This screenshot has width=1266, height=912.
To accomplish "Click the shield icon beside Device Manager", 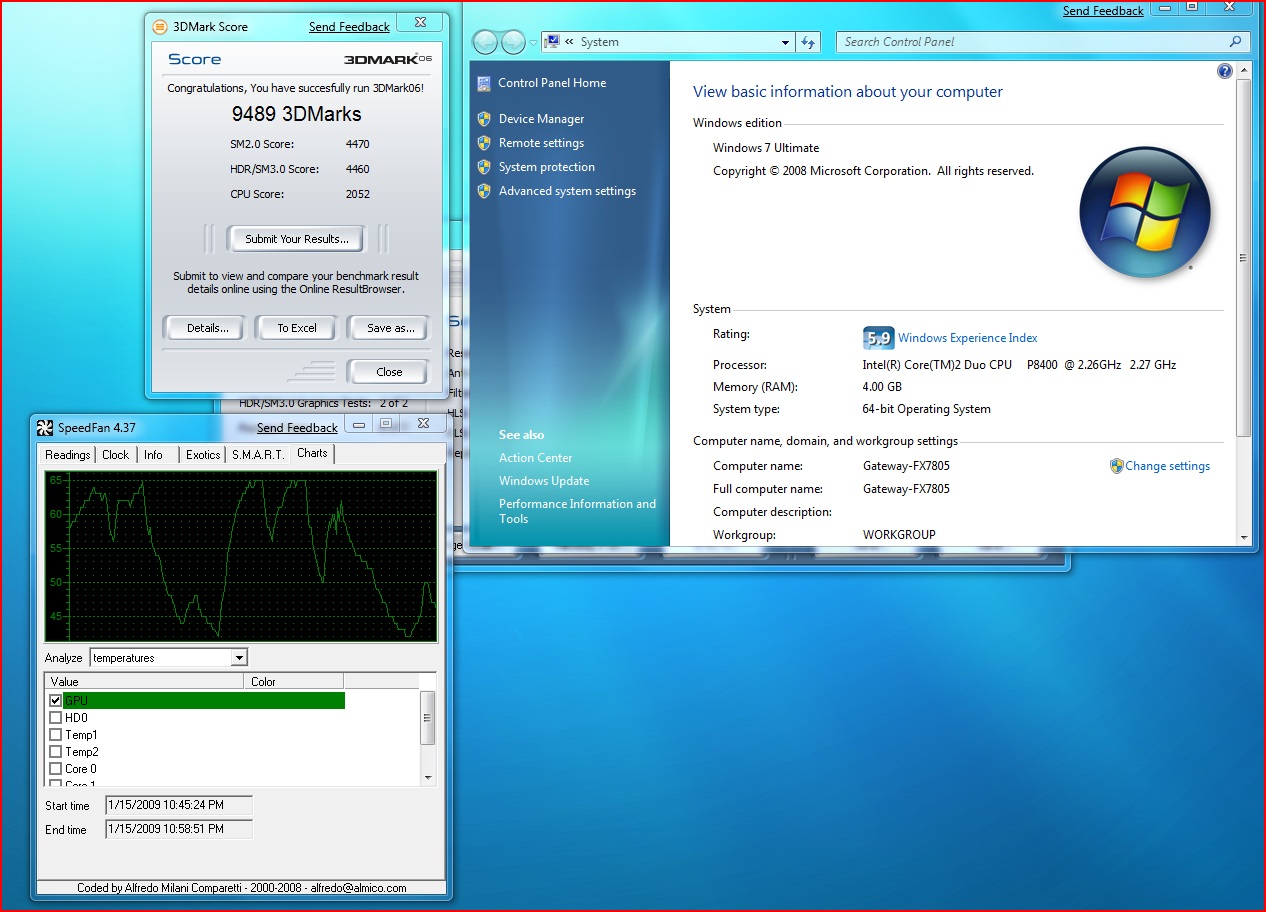I will coord(484,119).
